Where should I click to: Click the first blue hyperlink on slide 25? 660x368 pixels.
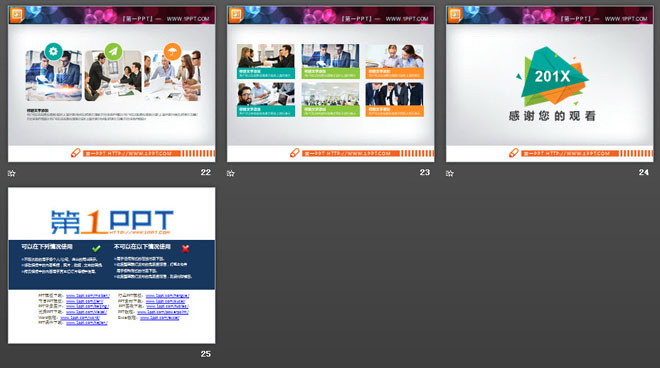point(88,296)
